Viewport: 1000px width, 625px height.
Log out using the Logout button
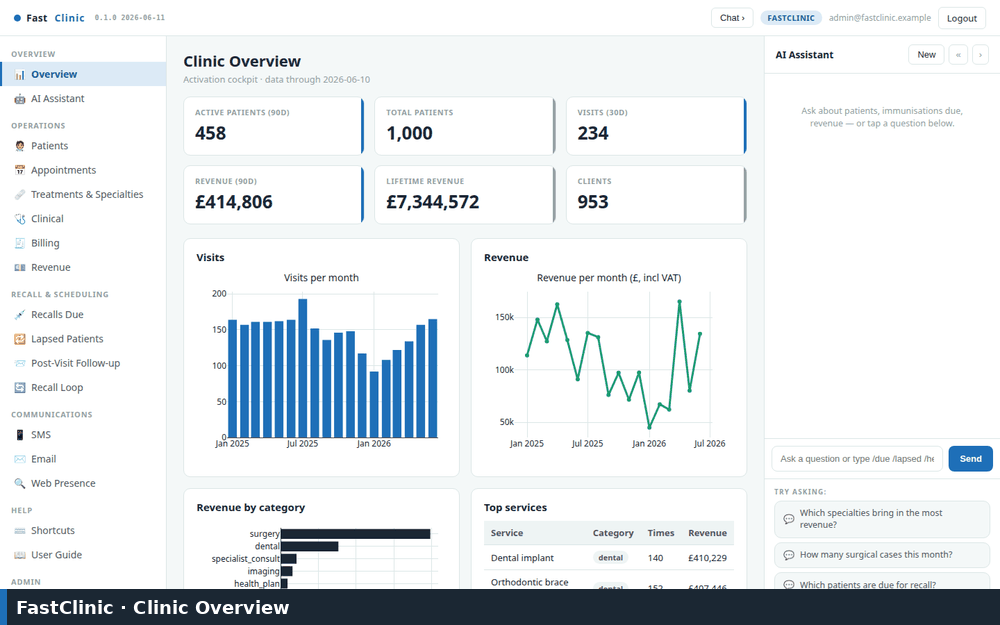pos(961,18)
